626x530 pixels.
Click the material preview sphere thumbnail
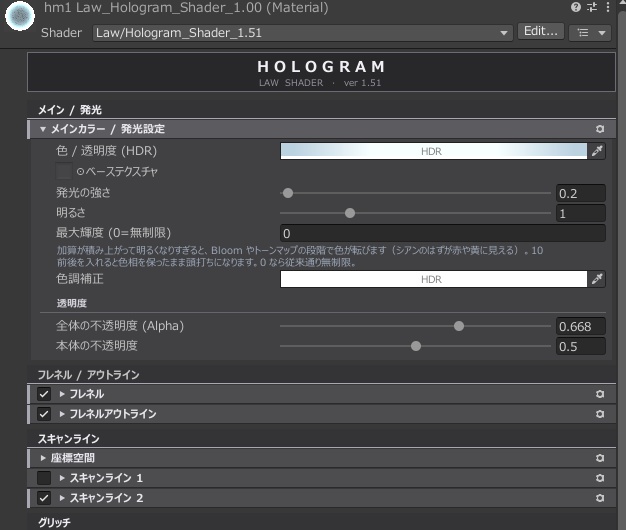click(x=20, y=16)
